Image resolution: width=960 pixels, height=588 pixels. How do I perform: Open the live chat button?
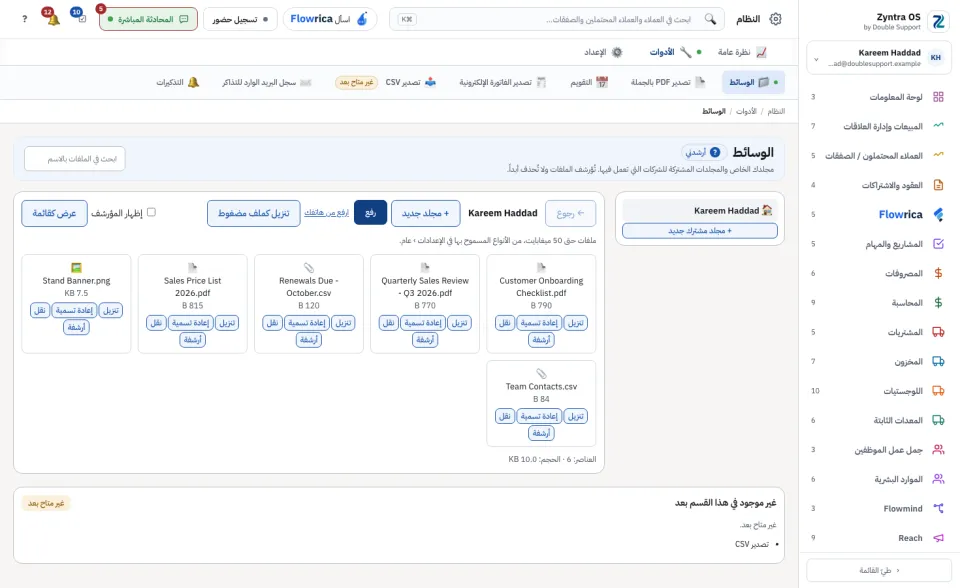pyautogui.click(x=148, y=19)
